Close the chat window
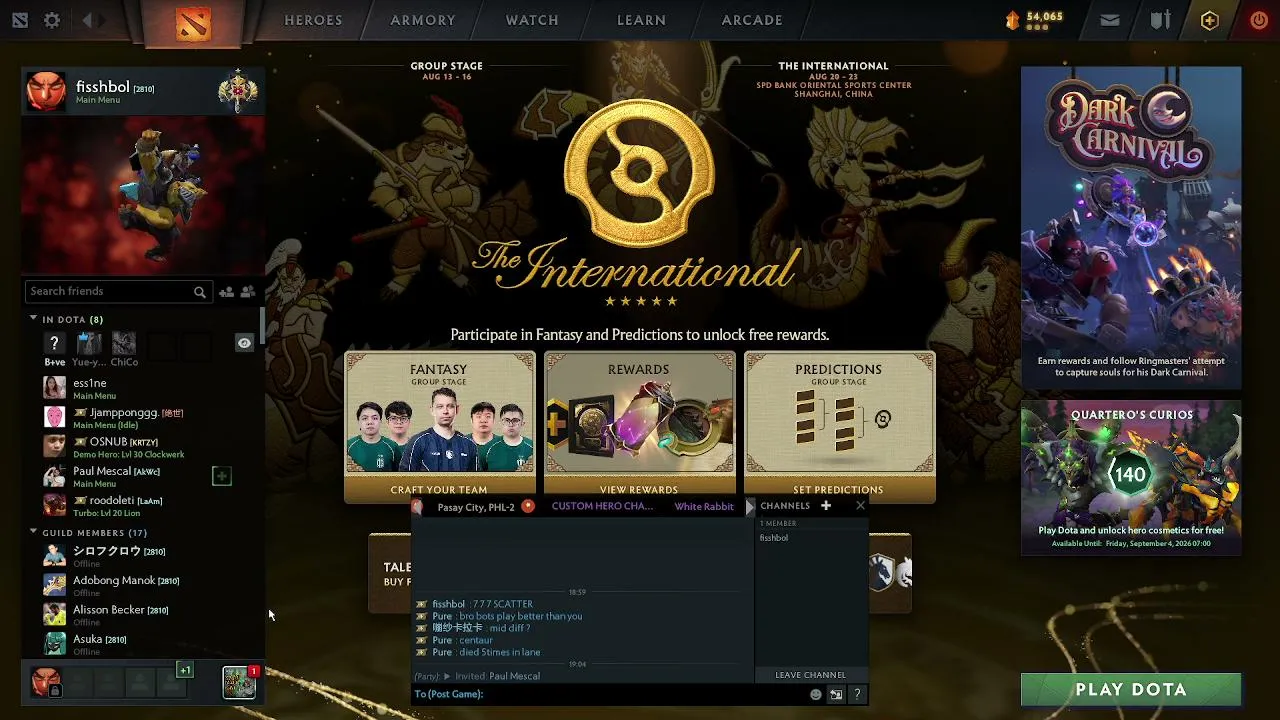Screen dimensions: 1280x720 tap(860, 506)
